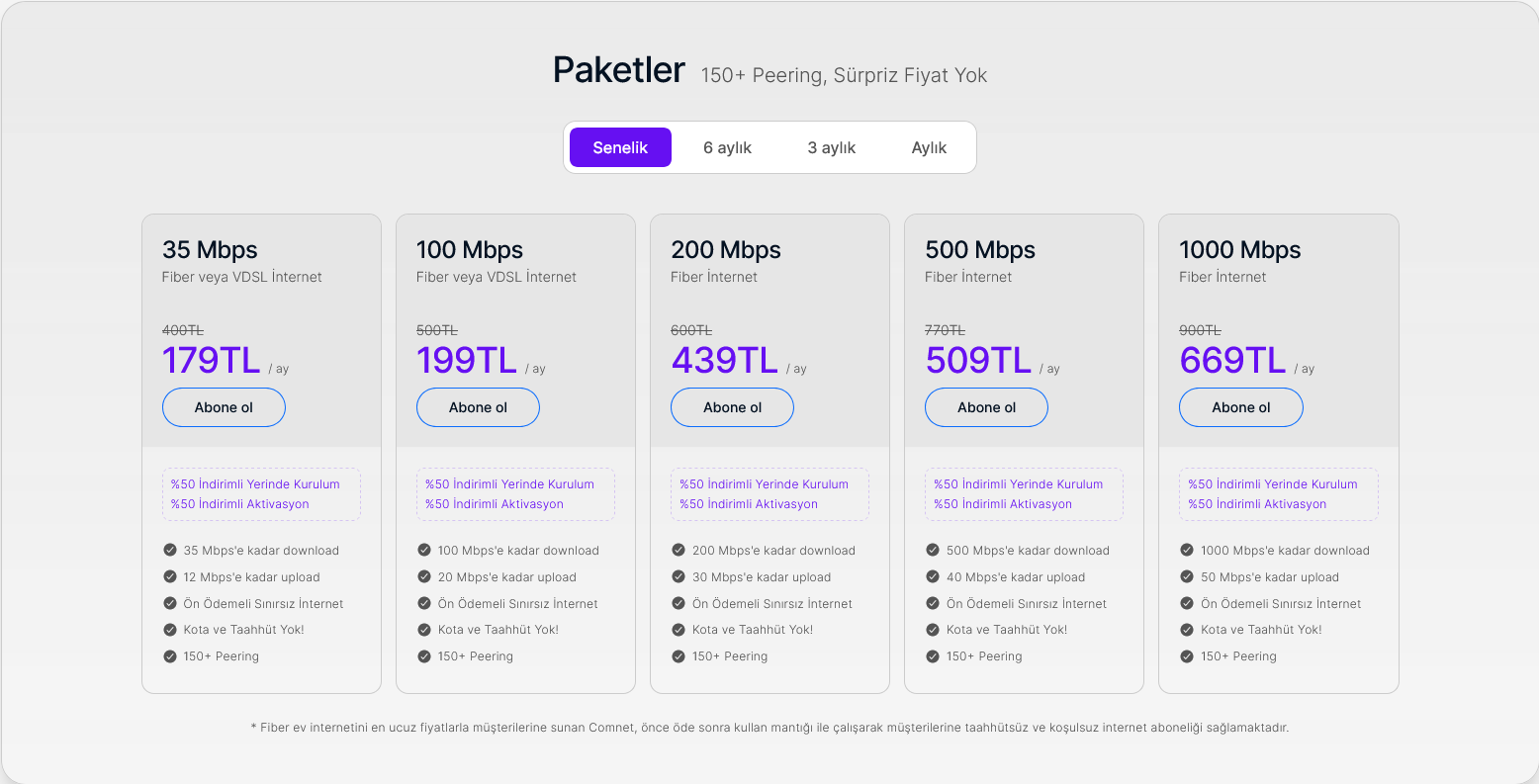This screenshot has height=784, width=1539.
Task: Click checkmark icon beside 1000 Mbps'e kadar download
Action: tap(1186, 550)
